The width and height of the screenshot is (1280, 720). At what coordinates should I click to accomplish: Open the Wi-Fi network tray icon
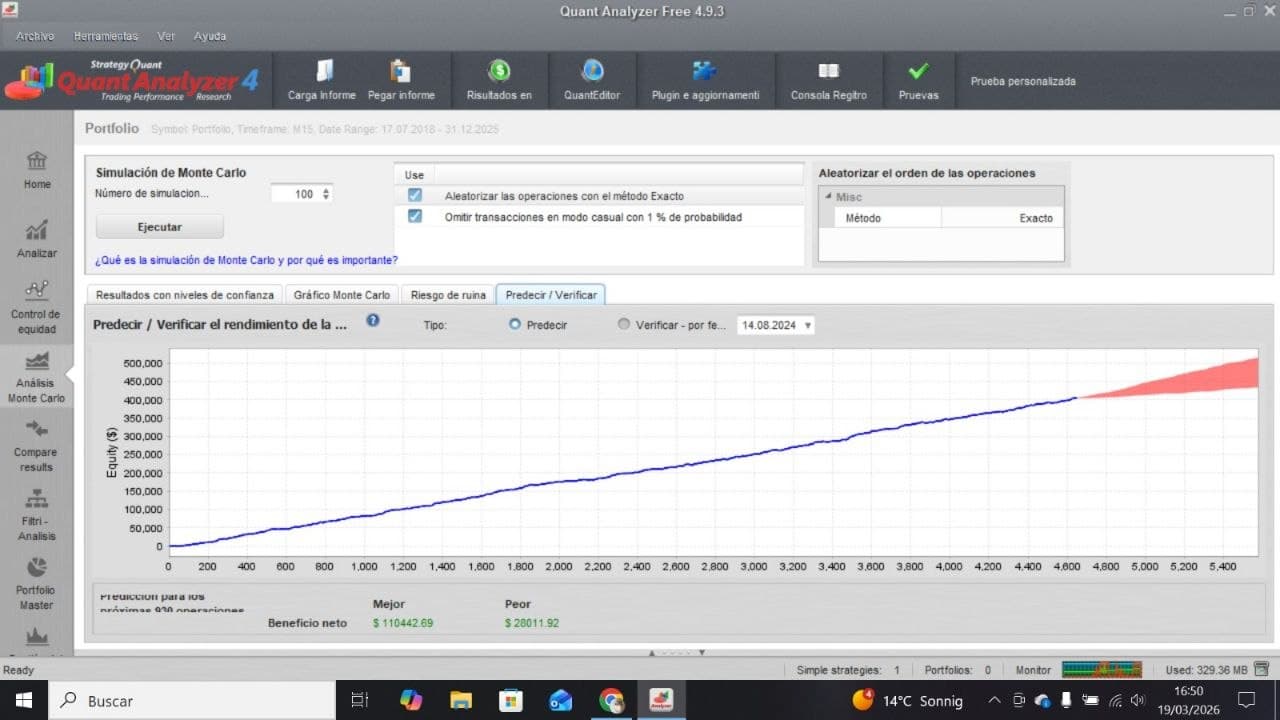point(1115,700)
